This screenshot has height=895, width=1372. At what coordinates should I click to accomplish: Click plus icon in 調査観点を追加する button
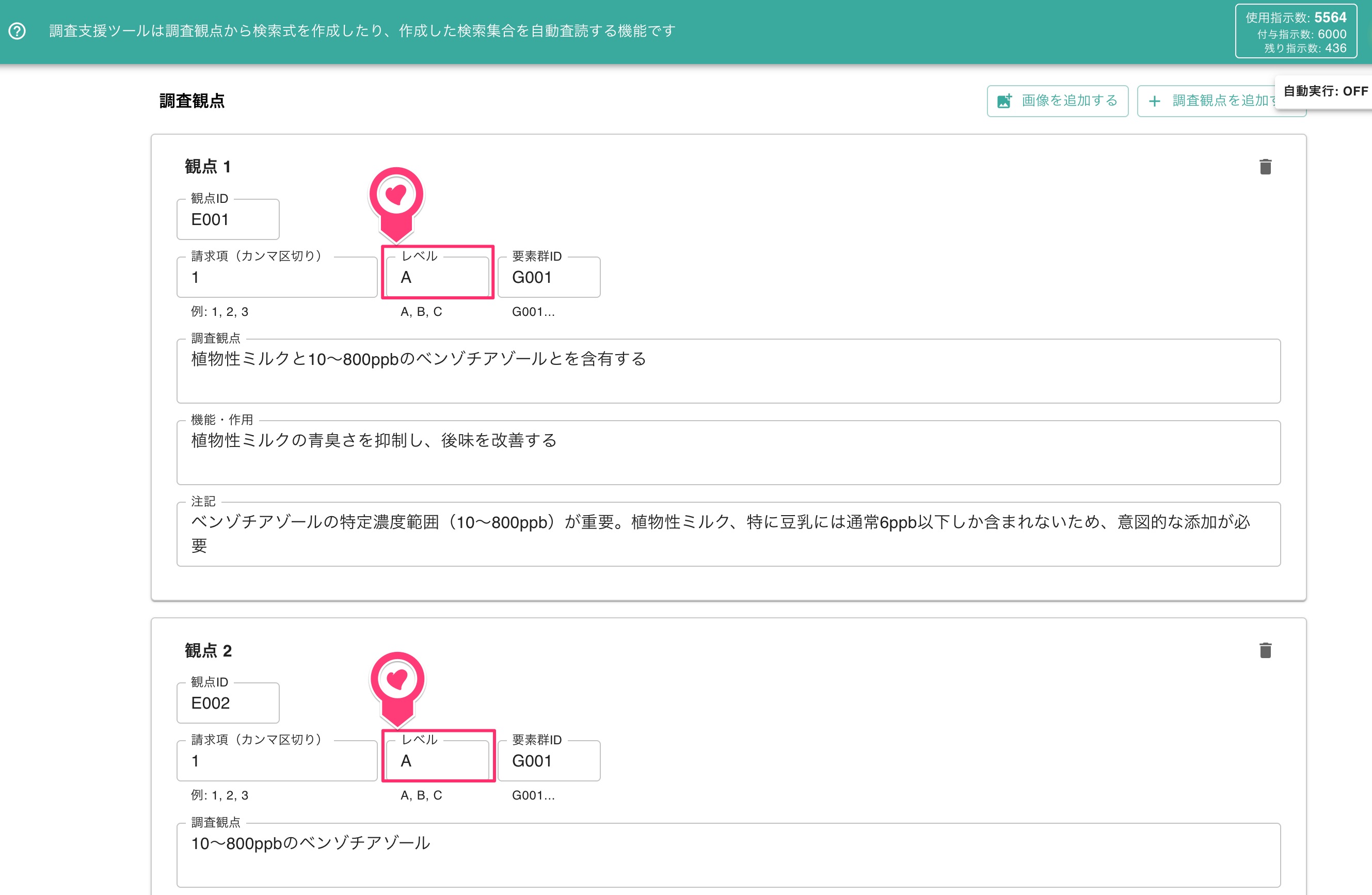click(x=1155, y=102)
